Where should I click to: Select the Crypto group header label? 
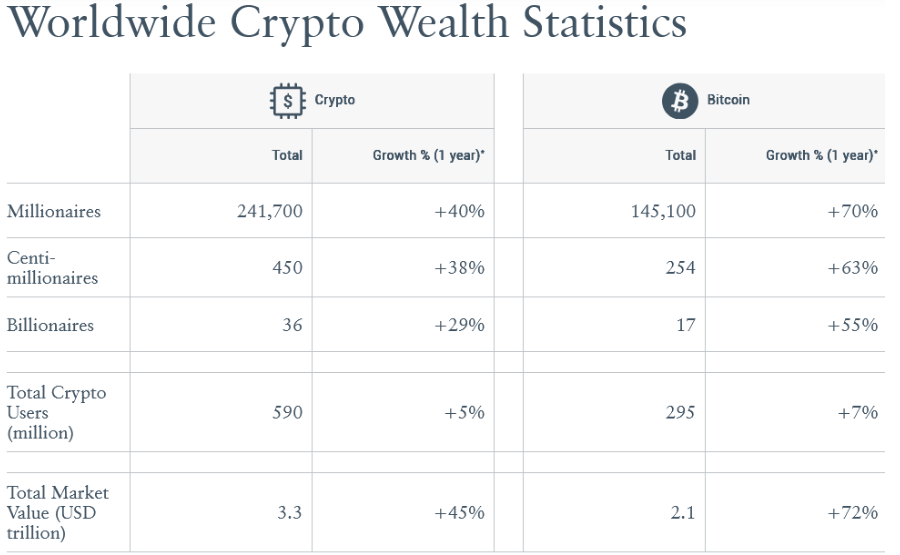coord(335,100)
